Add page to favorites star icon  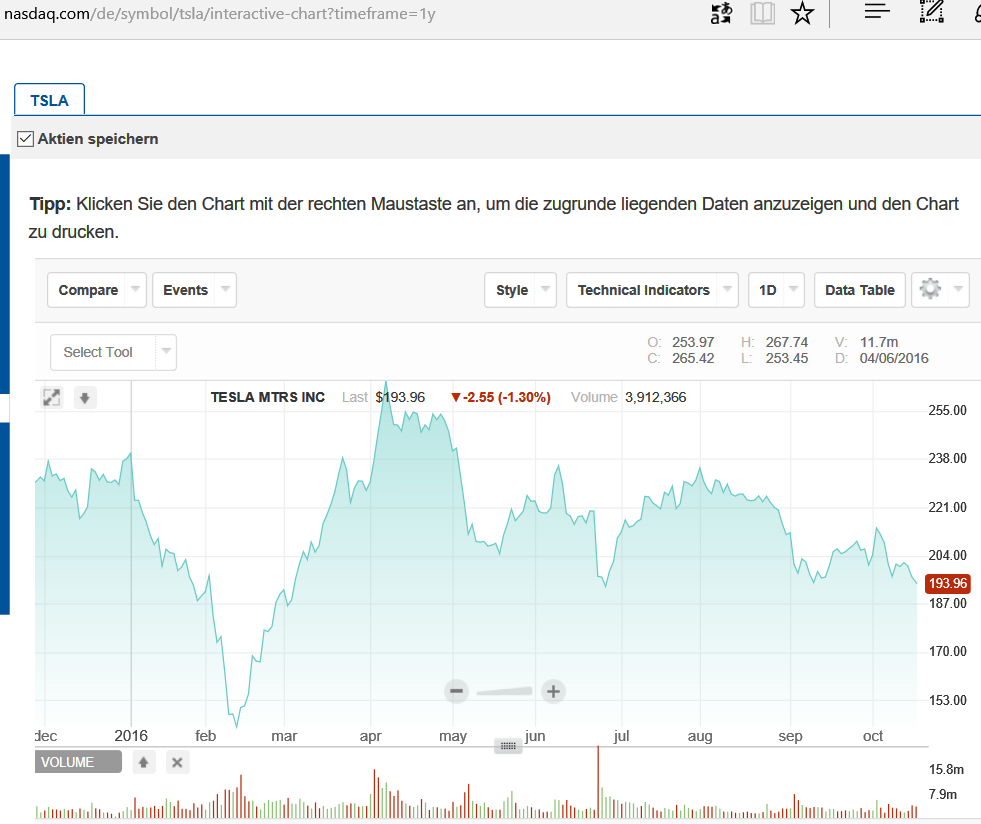[x=802, y=13]
